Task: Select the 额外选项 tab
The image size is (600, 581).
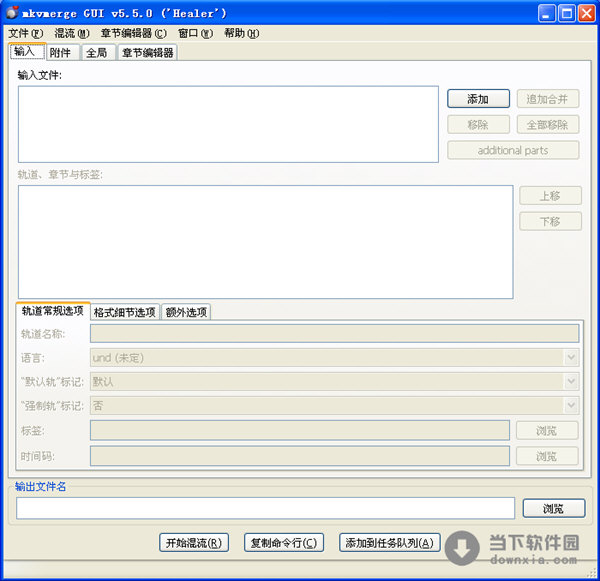Action: click(x=186, y=312)
